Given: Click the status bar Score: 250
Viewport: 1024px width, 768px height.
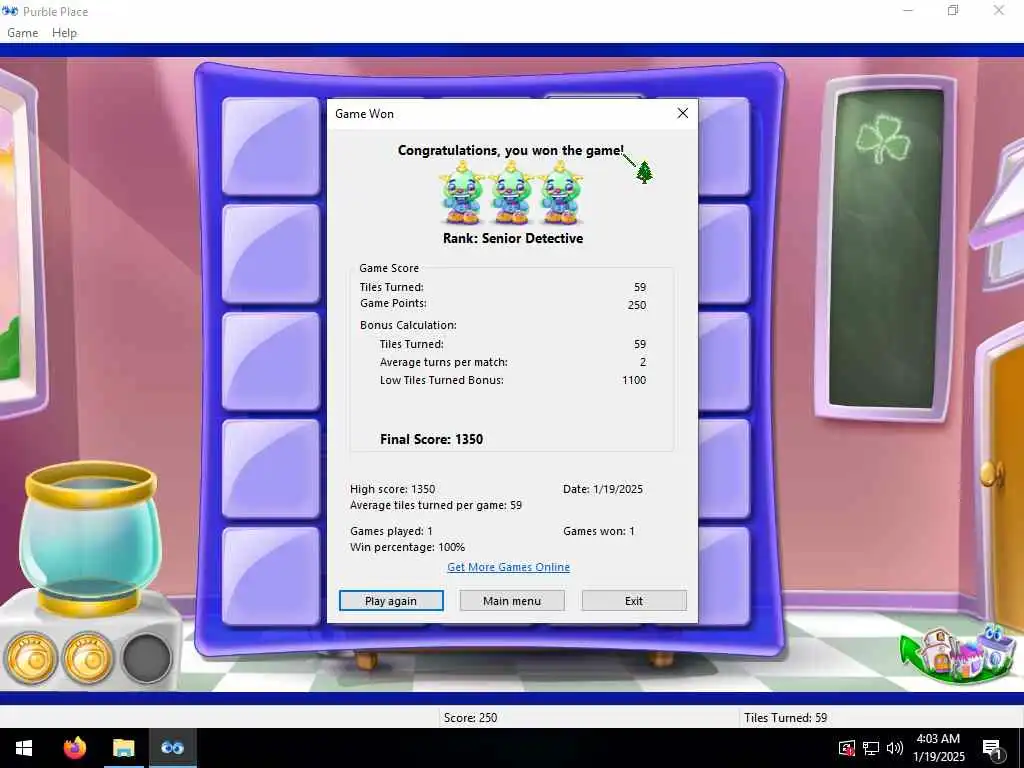Looking at the screenshot, I should pyautogui.click(x=470, y=717).
